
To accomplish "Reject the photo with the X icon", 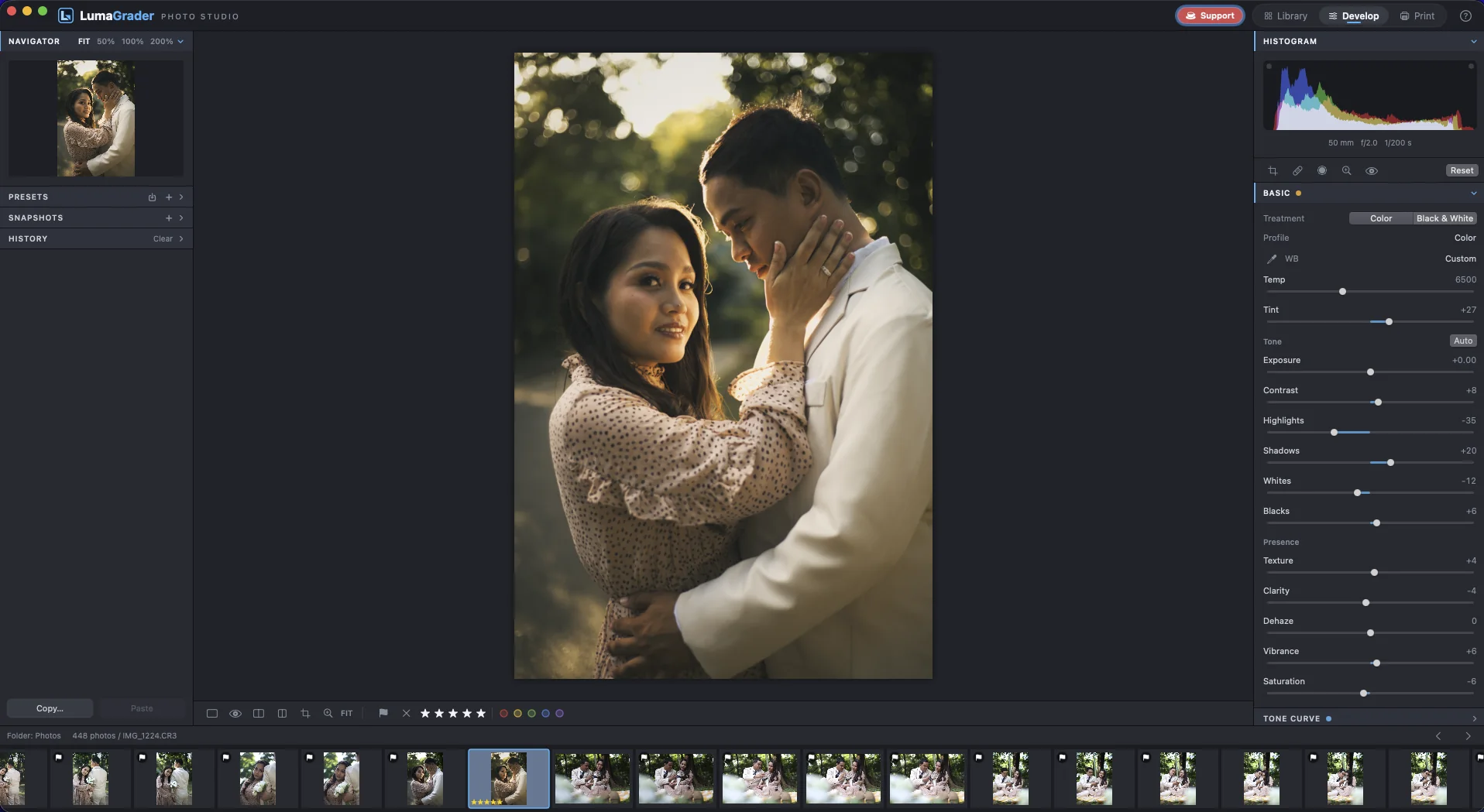I will [x=406, y=713].
